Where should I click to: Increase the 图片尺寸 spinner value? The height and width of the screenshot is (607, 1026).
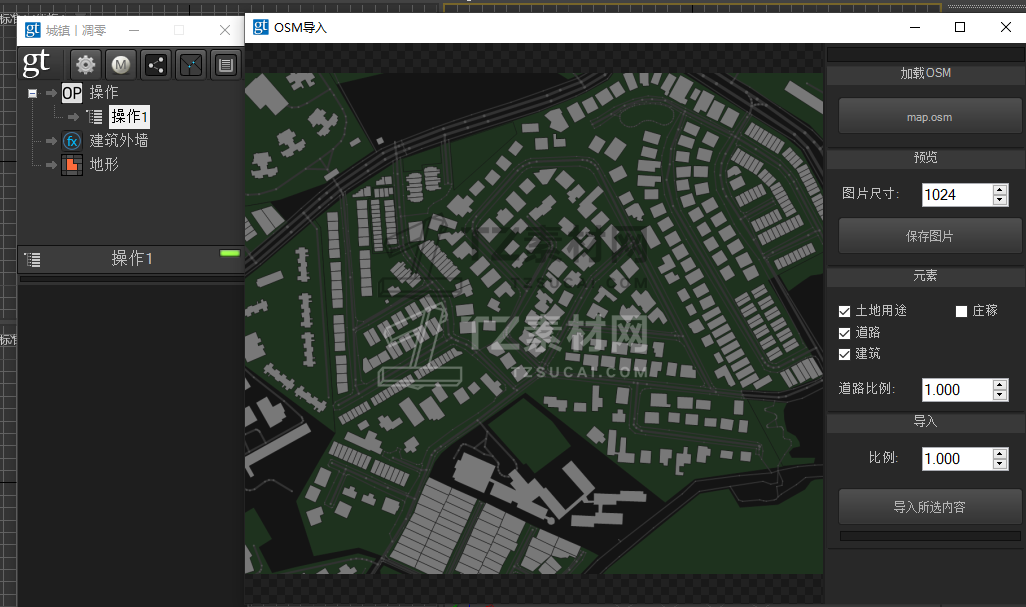(x=1000, y=190)
